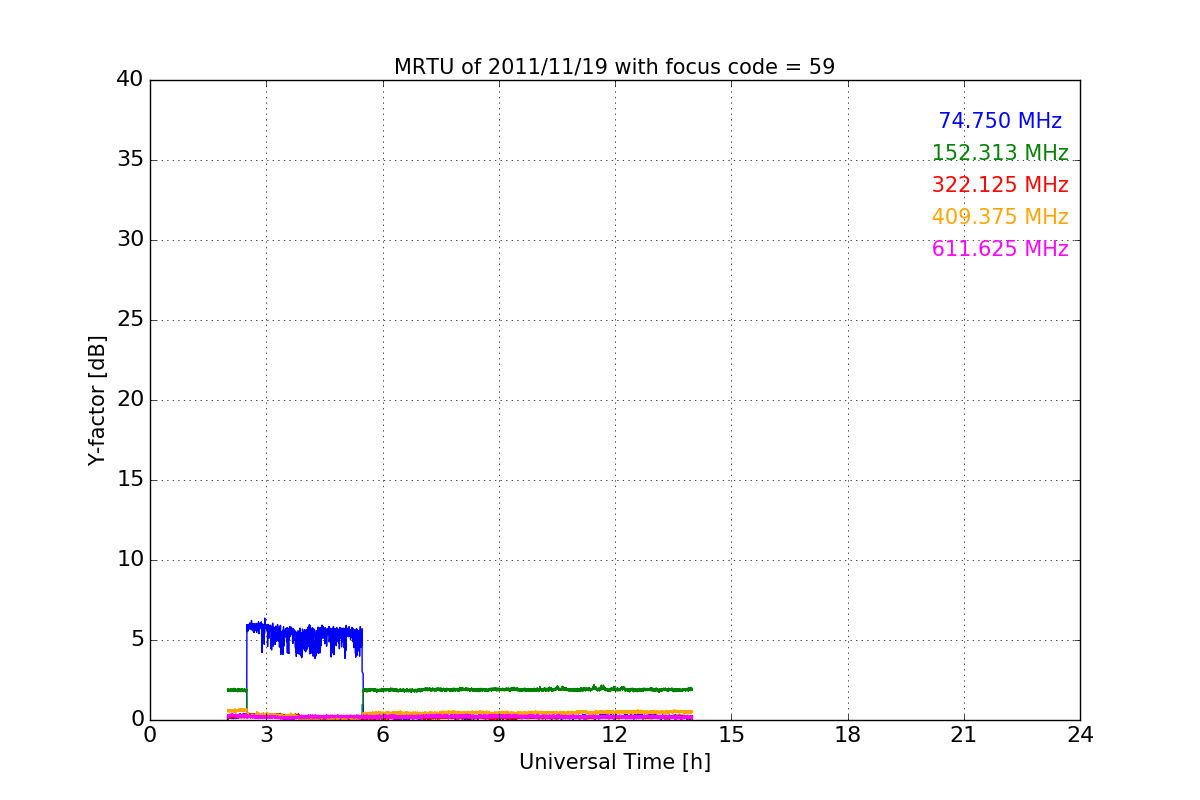1200x800 pixels.
Task: Click the y-axis tick label 15
Action: click(x=130, y=480)
